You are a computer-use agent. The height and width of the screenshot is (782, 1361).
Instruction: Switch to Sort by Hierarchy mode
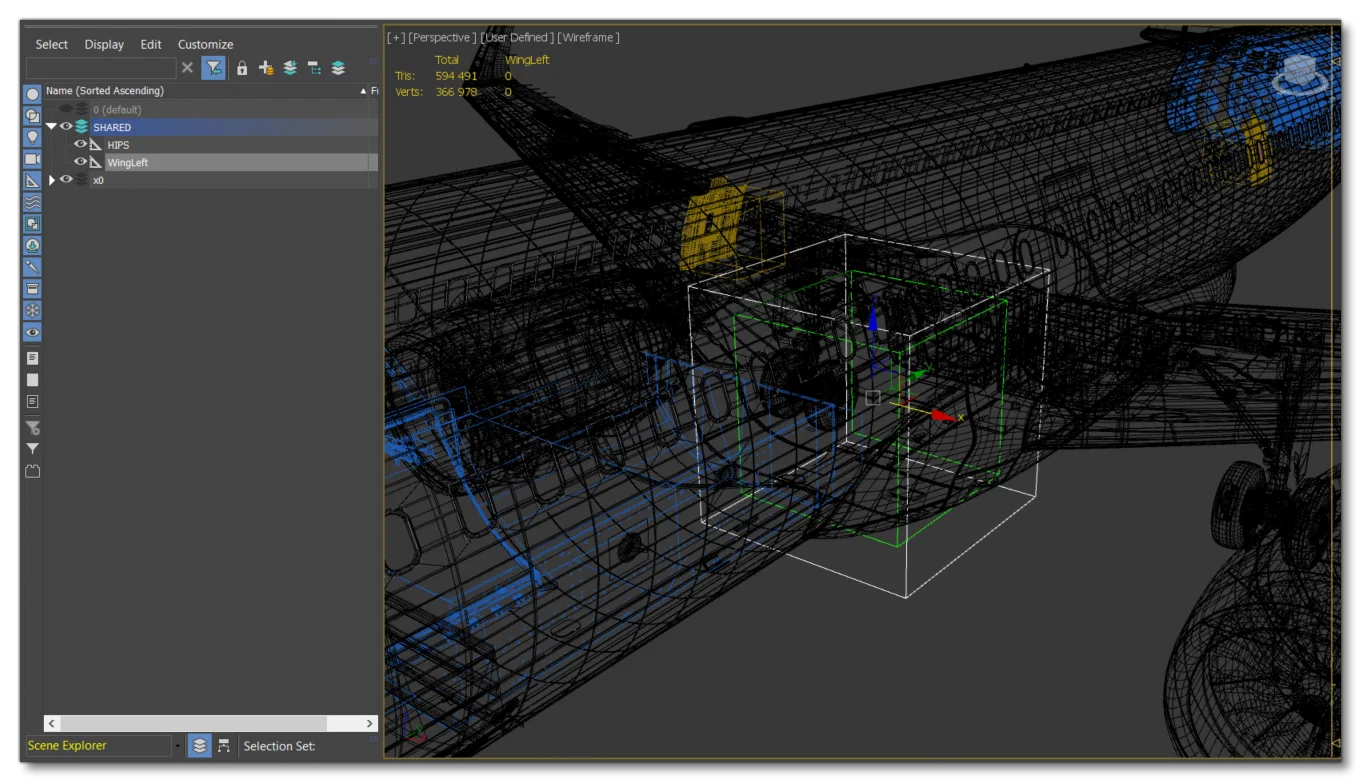[224, 746]
